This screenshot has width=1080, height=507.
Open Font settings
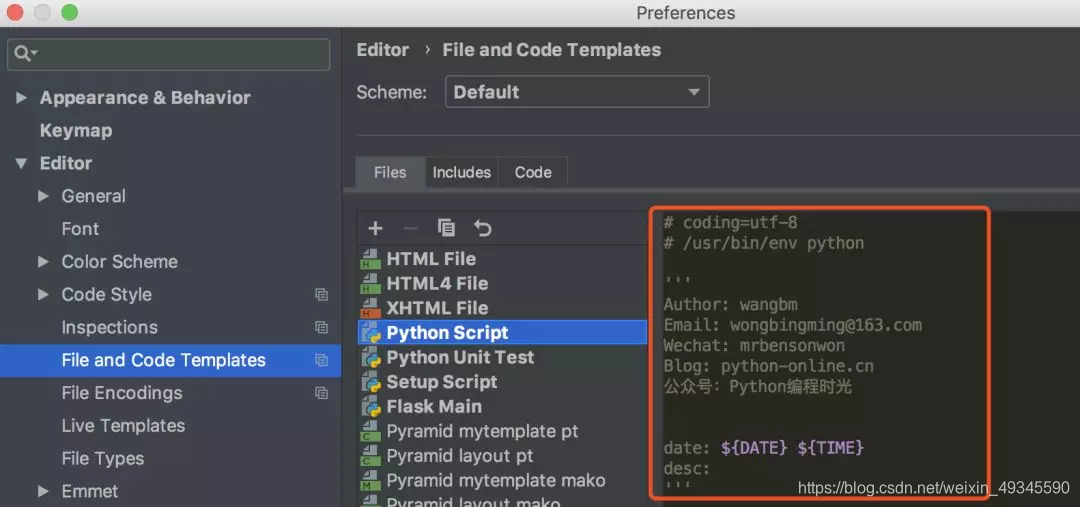[x=80, y=229]
